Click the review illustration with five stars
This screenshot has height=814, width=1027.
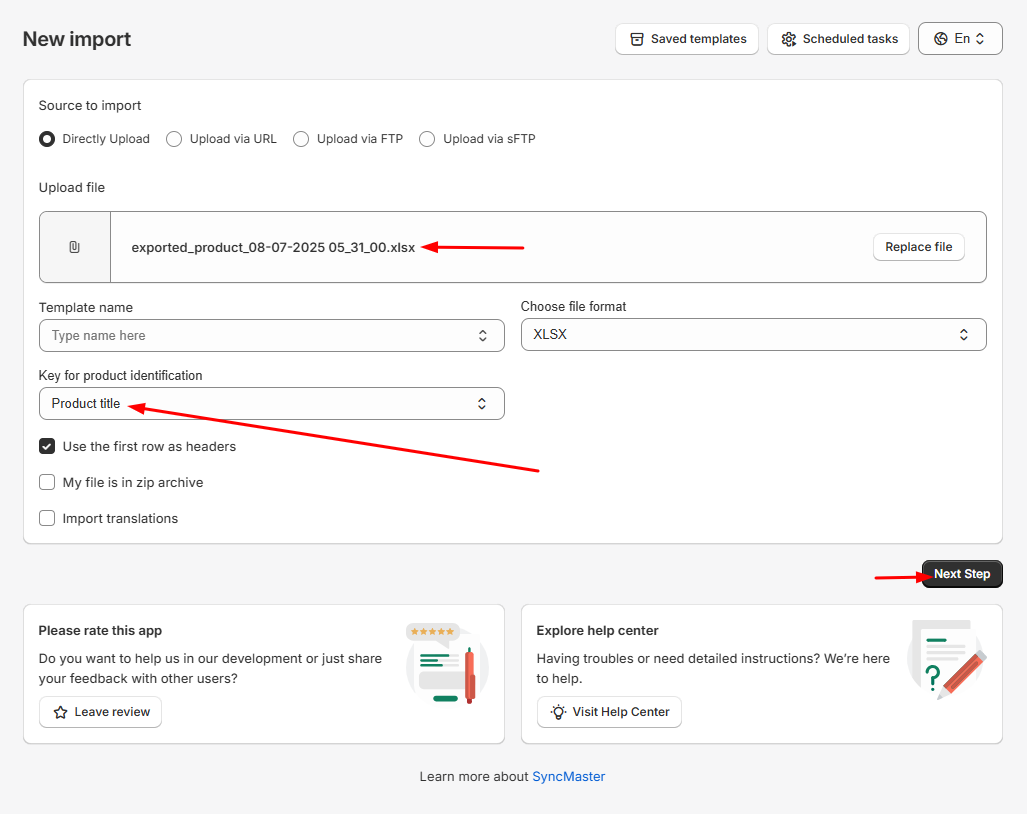click(447, 663)
